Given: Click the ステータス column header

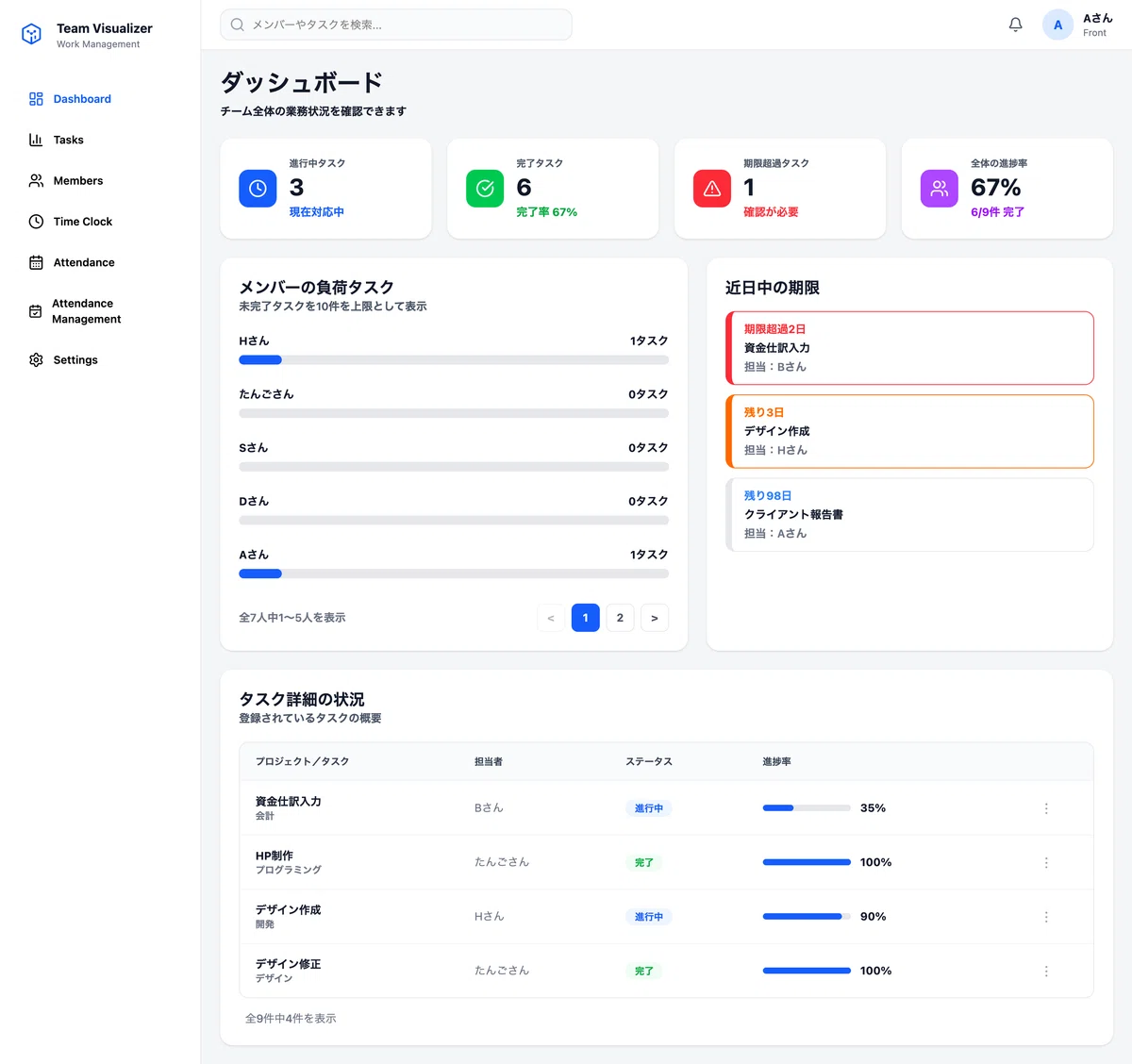Looking at the screenshot, I should [649, 761].
